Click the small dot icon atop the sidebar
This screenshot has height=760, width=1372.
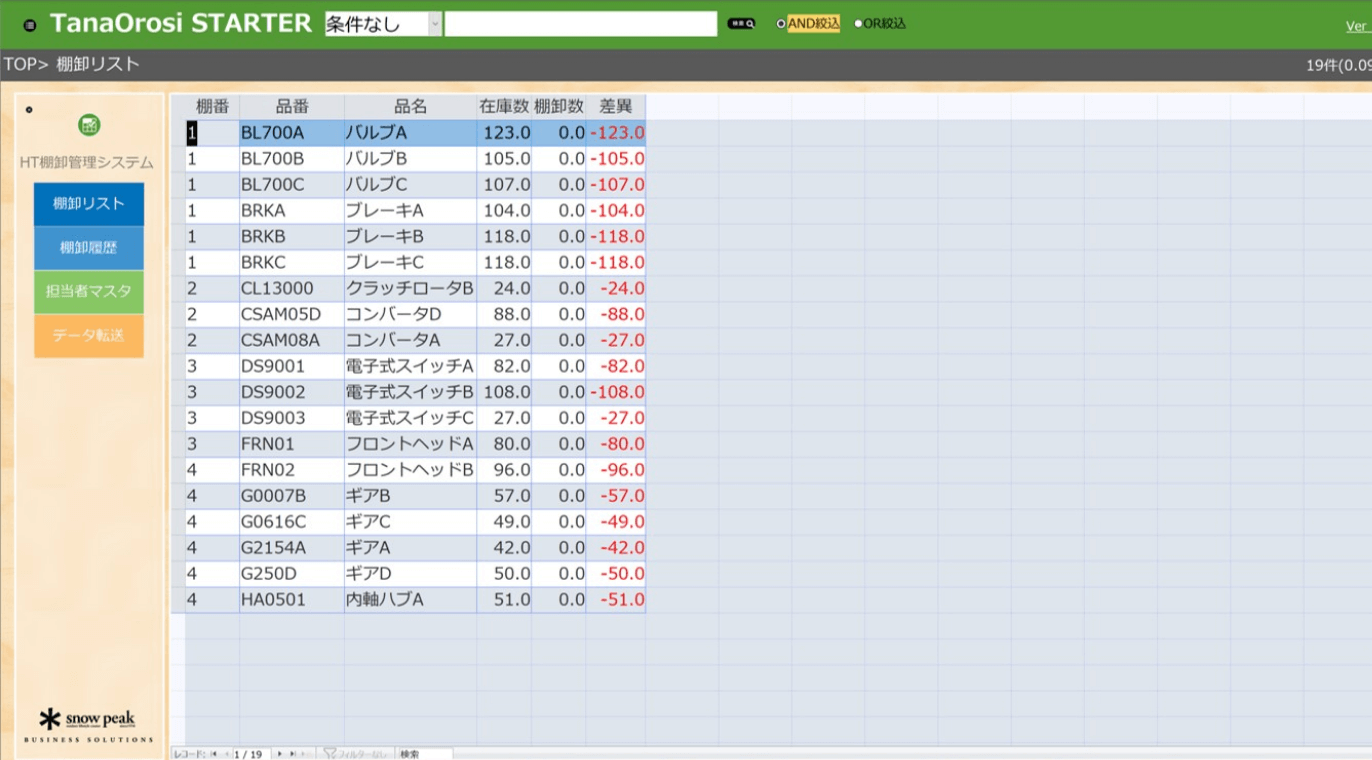pyautogui.click(x=29, y=109)
